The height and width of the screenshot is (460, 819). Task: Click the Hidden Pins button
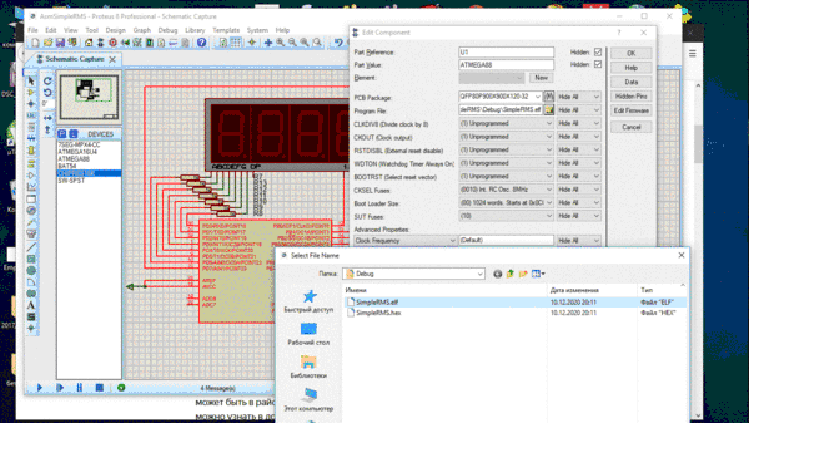tap(631, 96)
